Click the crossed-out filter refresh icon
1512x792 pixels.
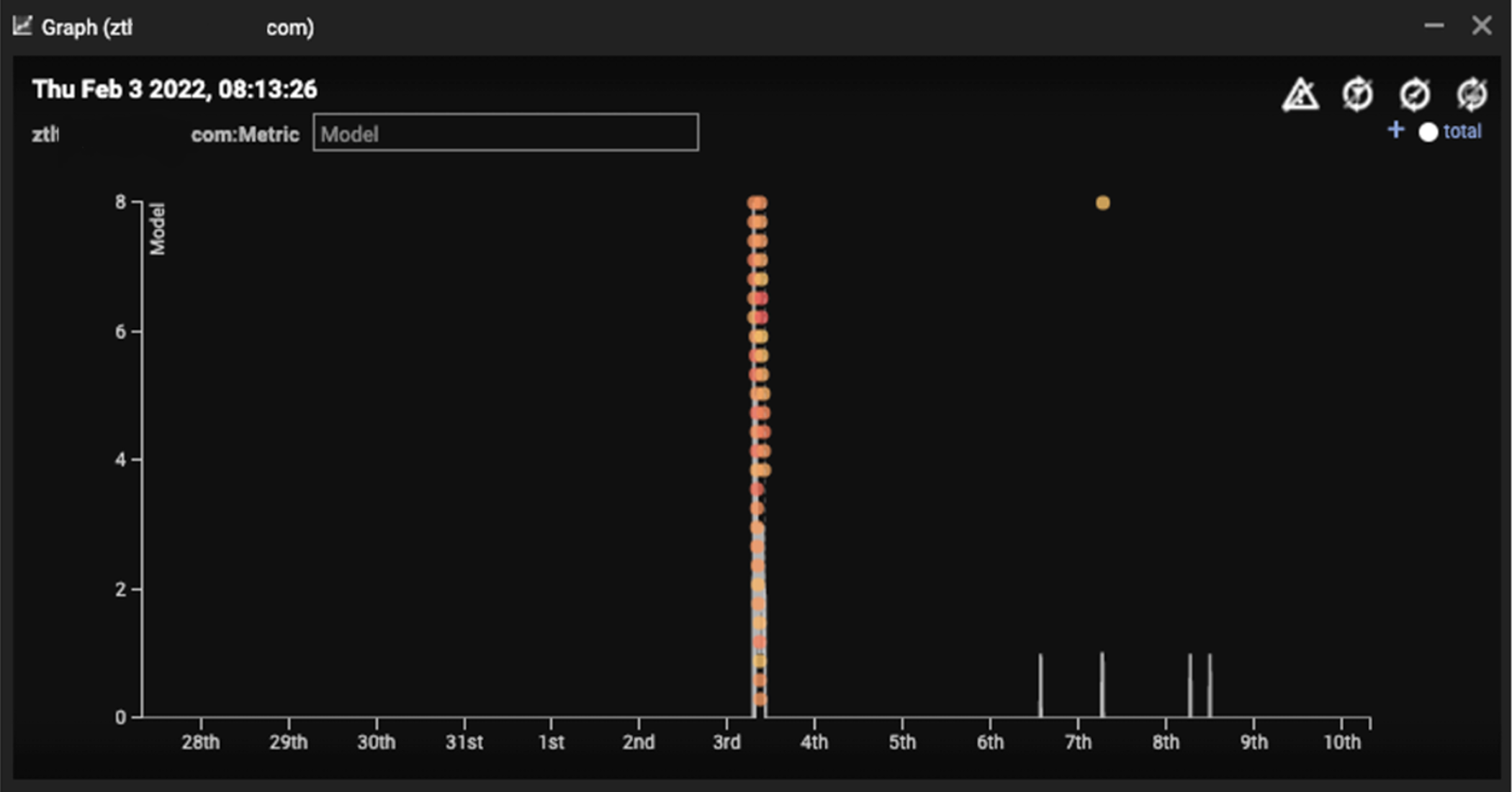point(1357,94)
